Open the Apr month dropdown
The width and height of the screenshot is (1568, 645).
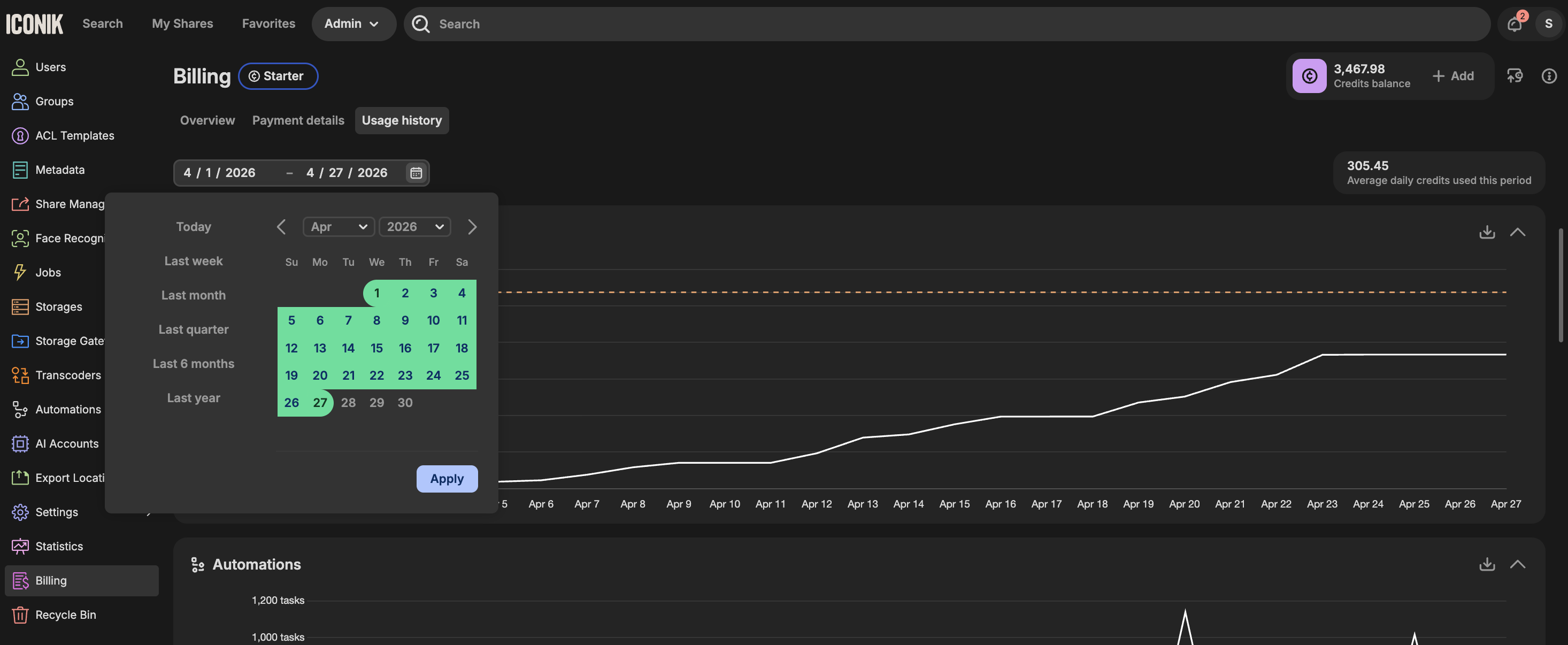(339, 227)
